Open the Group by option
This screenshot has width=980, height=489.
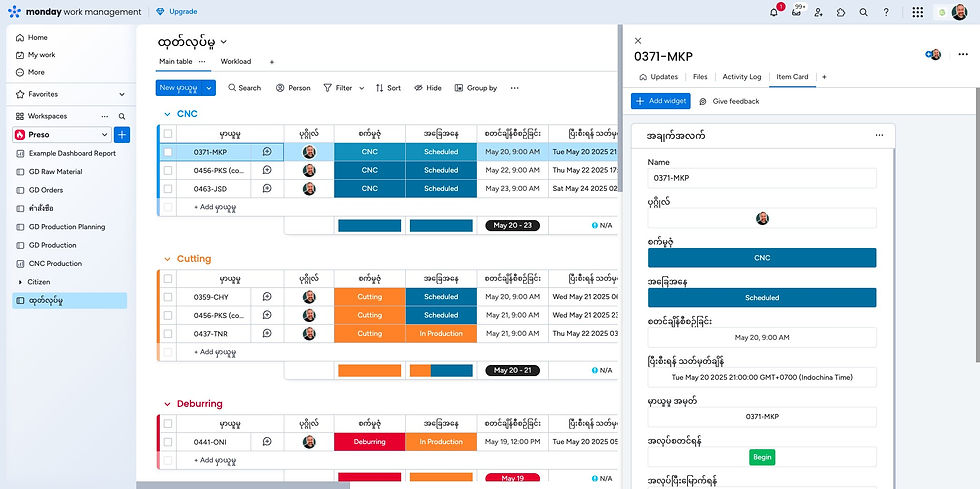coord(476,88)
